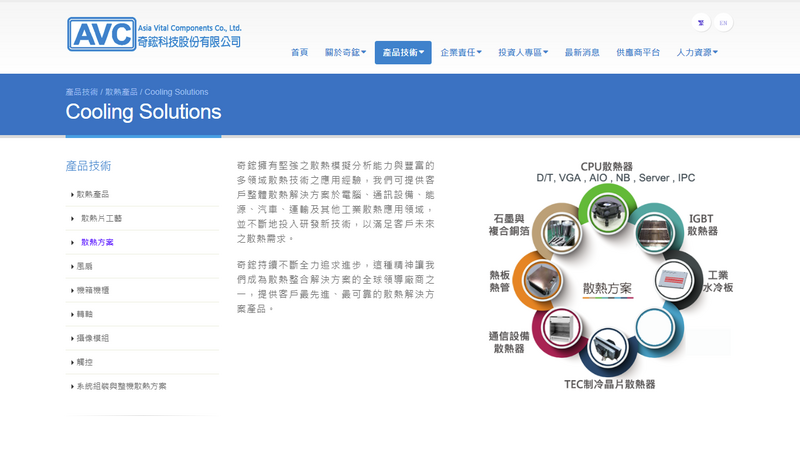Open 最新消息 in the navigation bar
800x455 pixels.
(x=582, y=53)
